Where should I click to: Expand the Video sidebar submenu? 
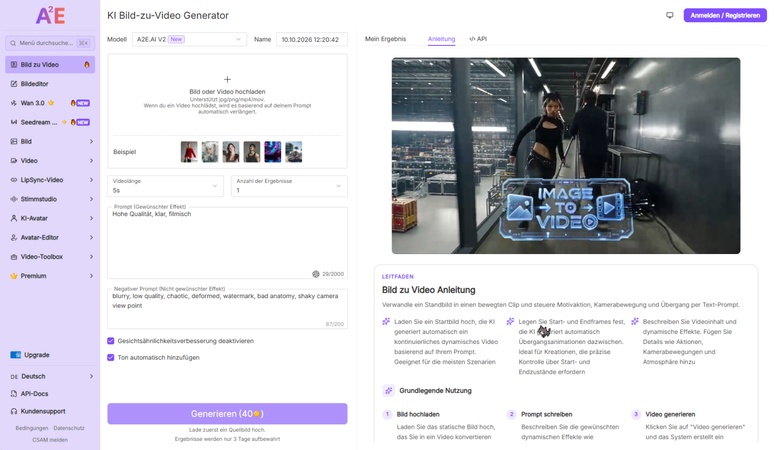[x=50, y=161]
